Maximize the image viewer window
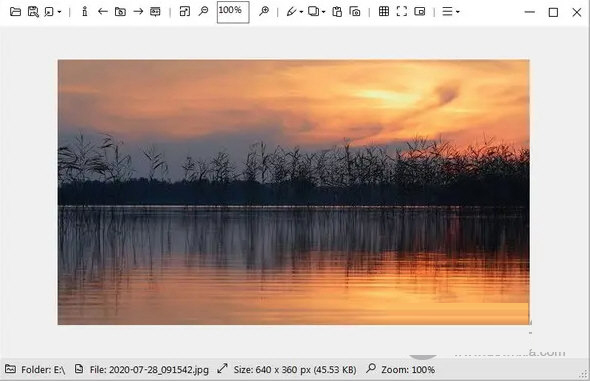The width and height of the screenshot is (590, 381). [x=553, y=12]
